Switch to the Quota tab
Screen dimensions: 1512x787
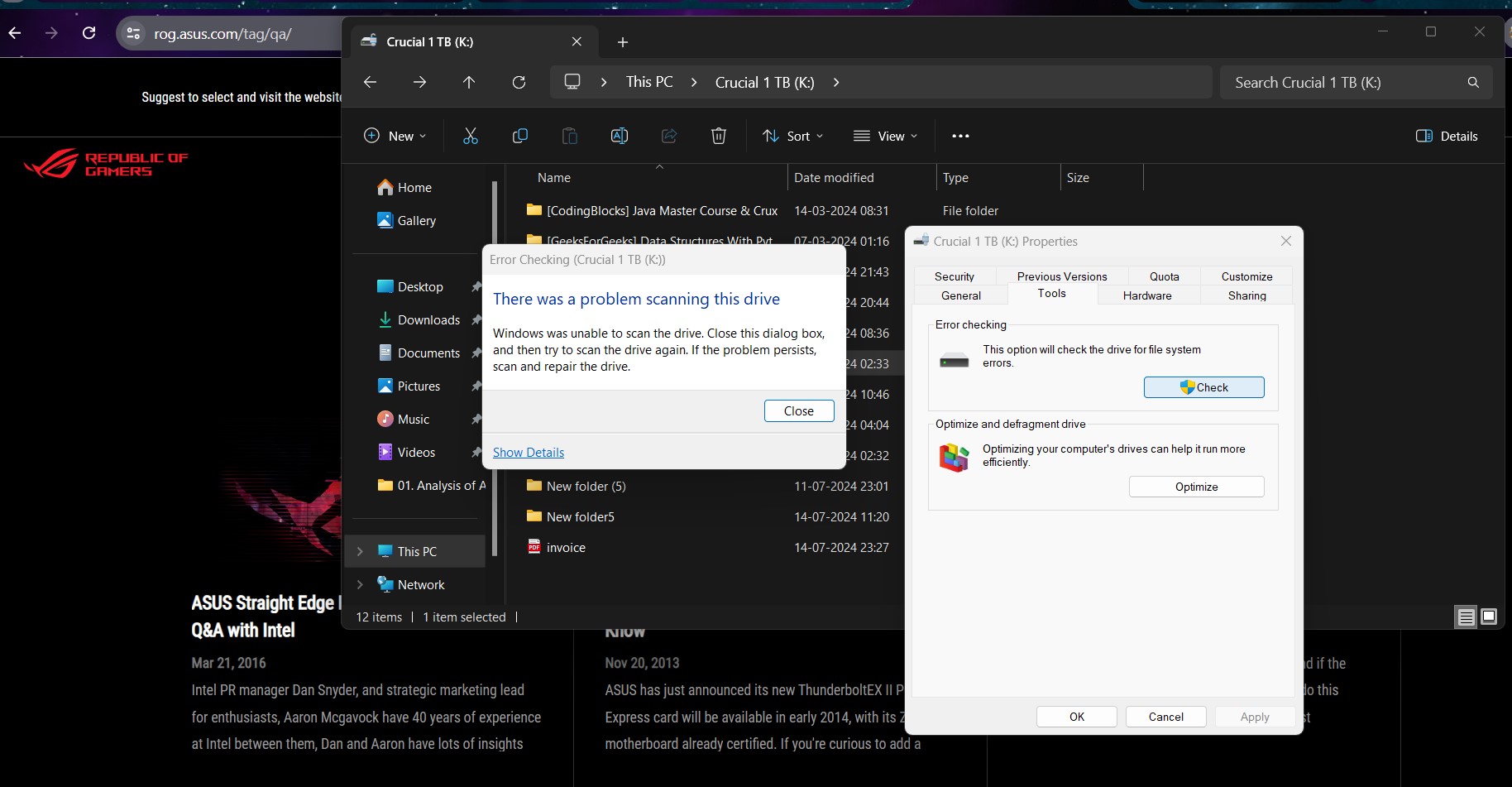(x=1165, y=276)
